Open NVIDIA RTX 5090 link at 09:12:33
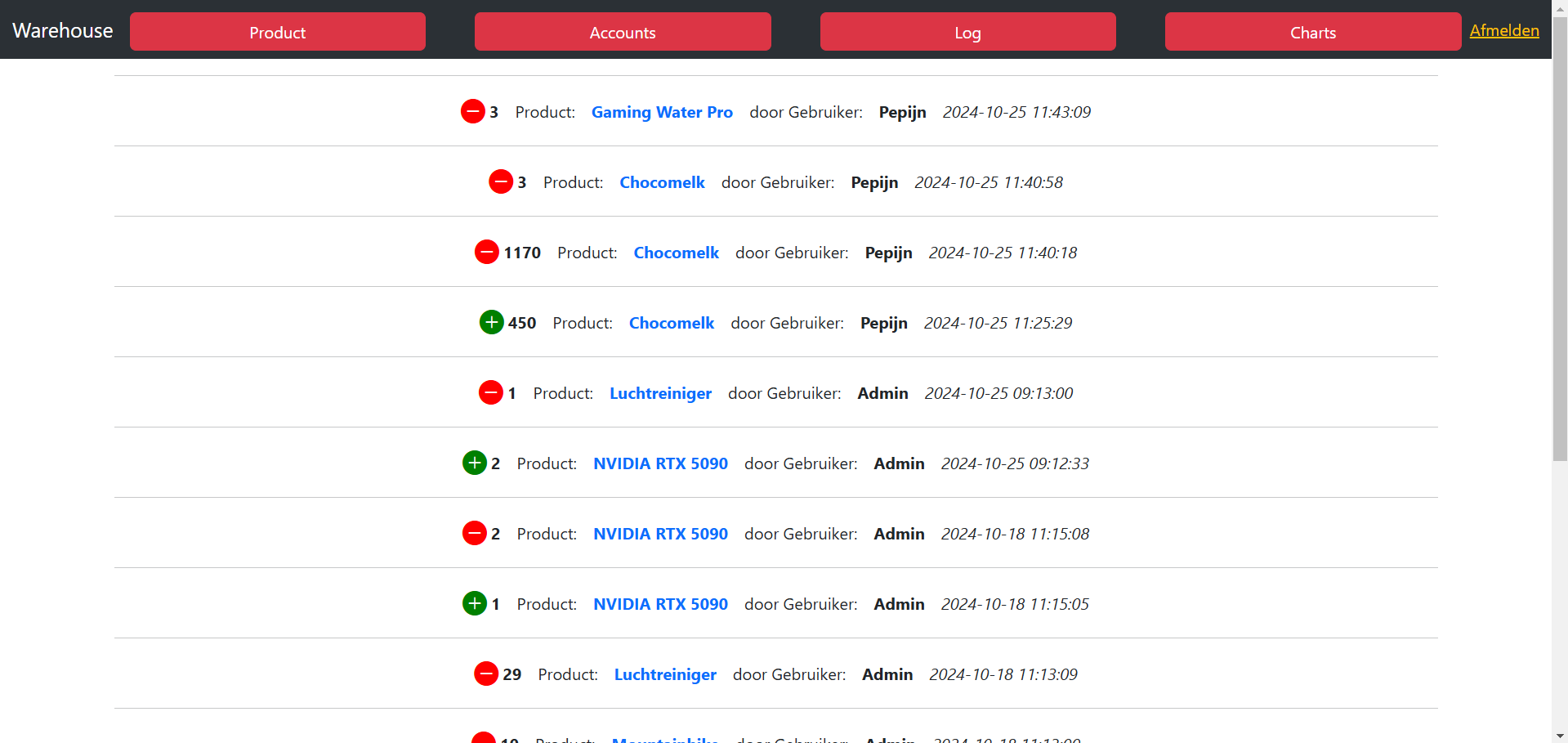The width and height of the screenshot is (1568, 743). pyautogui.click(x=660, y=463)
